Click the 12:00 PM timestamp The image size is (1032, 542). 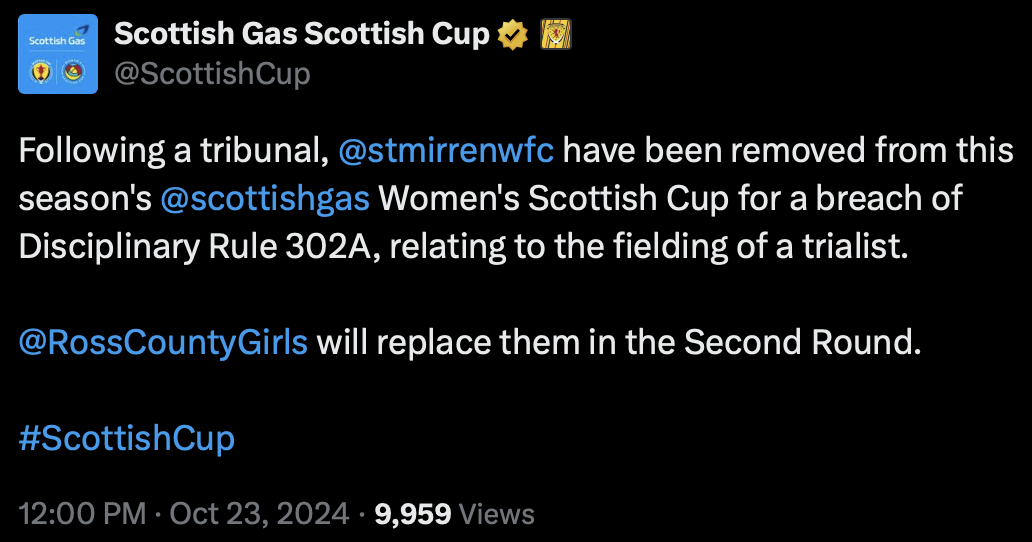82,514
